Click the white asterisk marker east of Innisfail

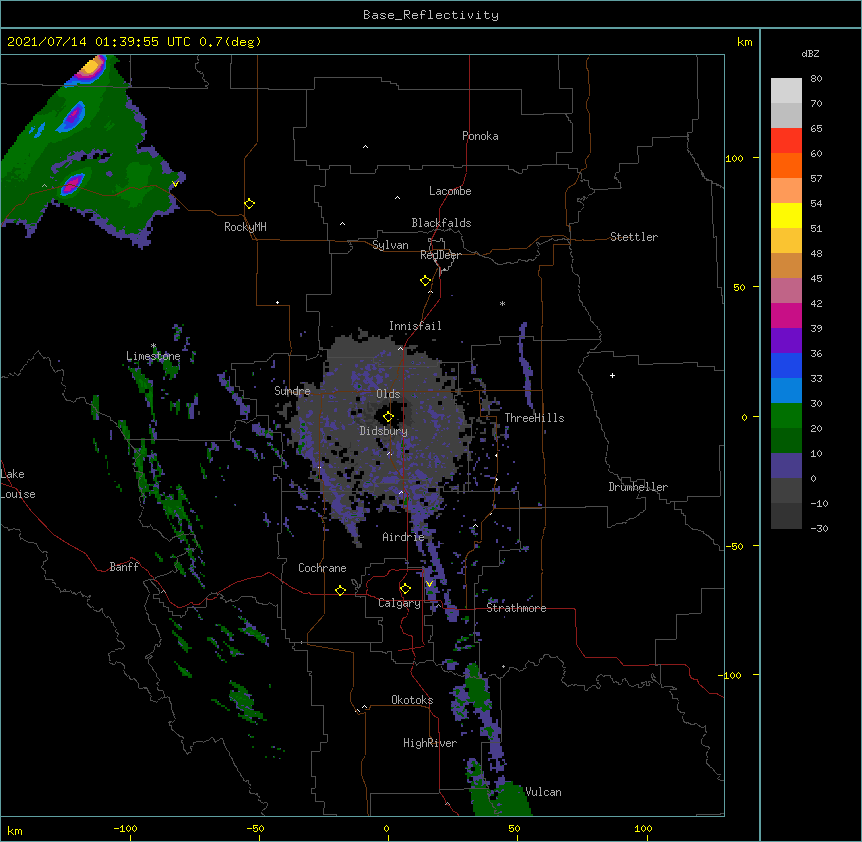point(502,304)
